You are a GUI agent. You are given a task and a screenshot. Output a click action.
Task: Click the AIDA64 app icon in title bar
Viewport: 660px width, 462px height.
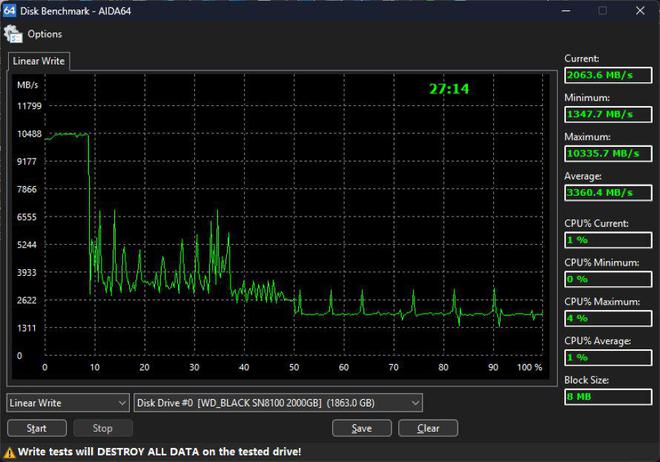[9, 11]
